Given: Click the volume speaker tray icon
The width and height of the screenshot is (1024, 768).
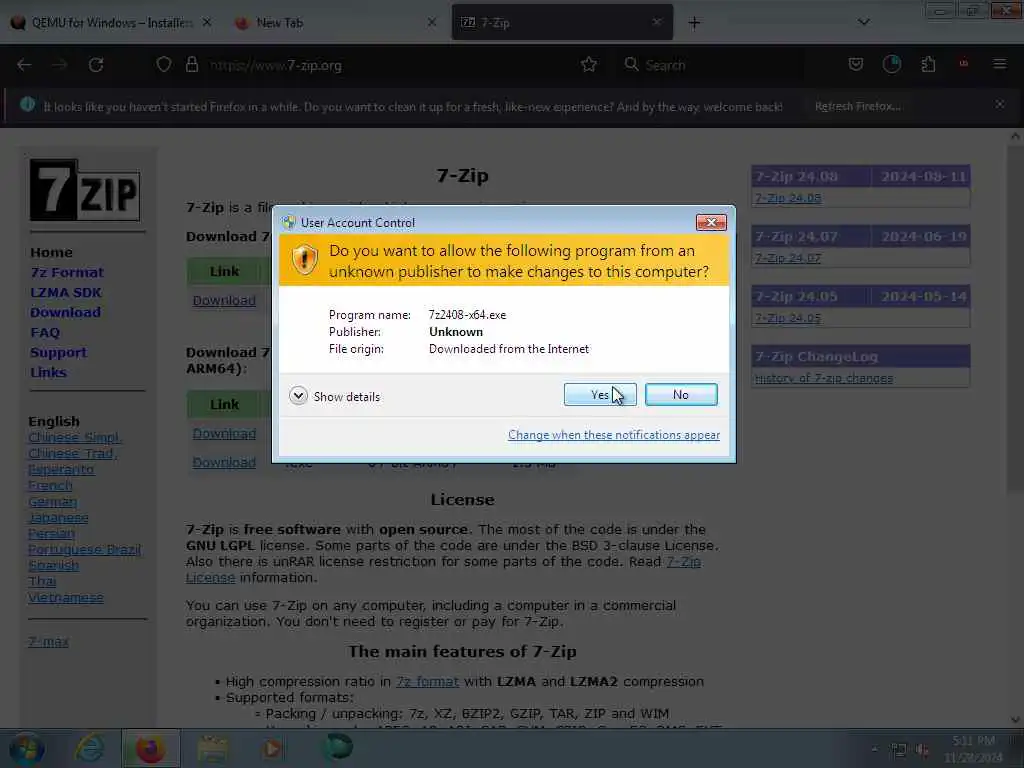Looking at the screenshot, I should click(921, 750).
